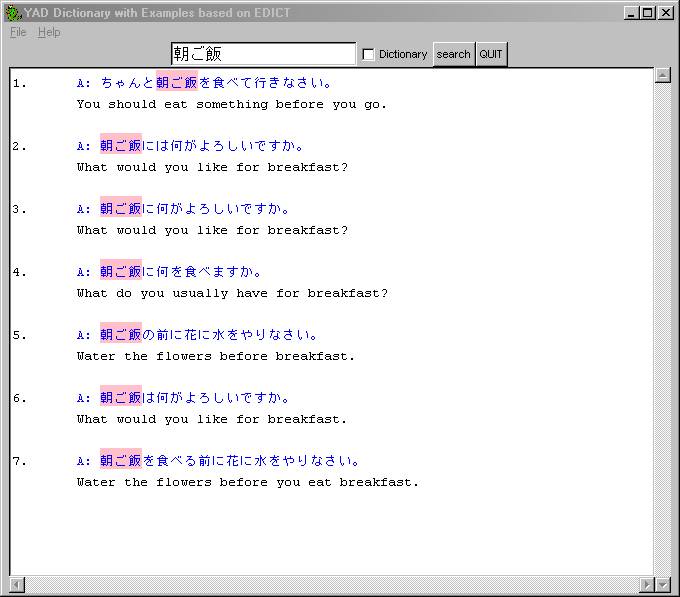Click Japanese sentence of example 7

(x=229, y=460)
